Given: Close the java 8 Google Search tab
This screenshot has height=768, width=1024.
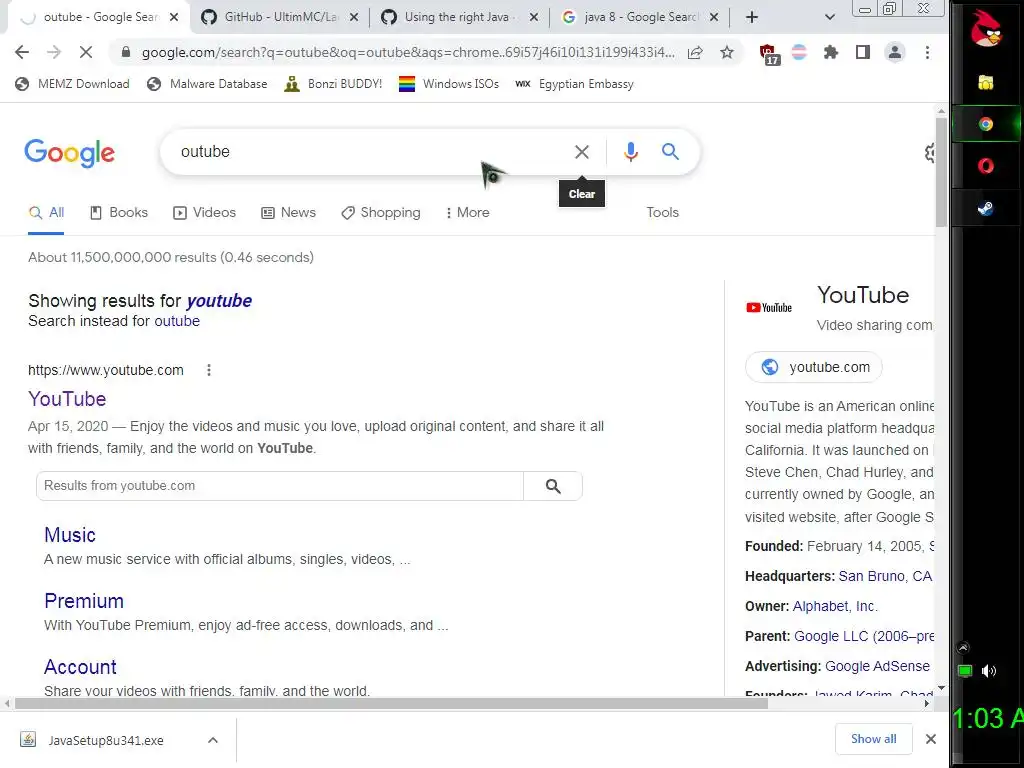Looking at the screenshot, I should [x=714, y=18].
